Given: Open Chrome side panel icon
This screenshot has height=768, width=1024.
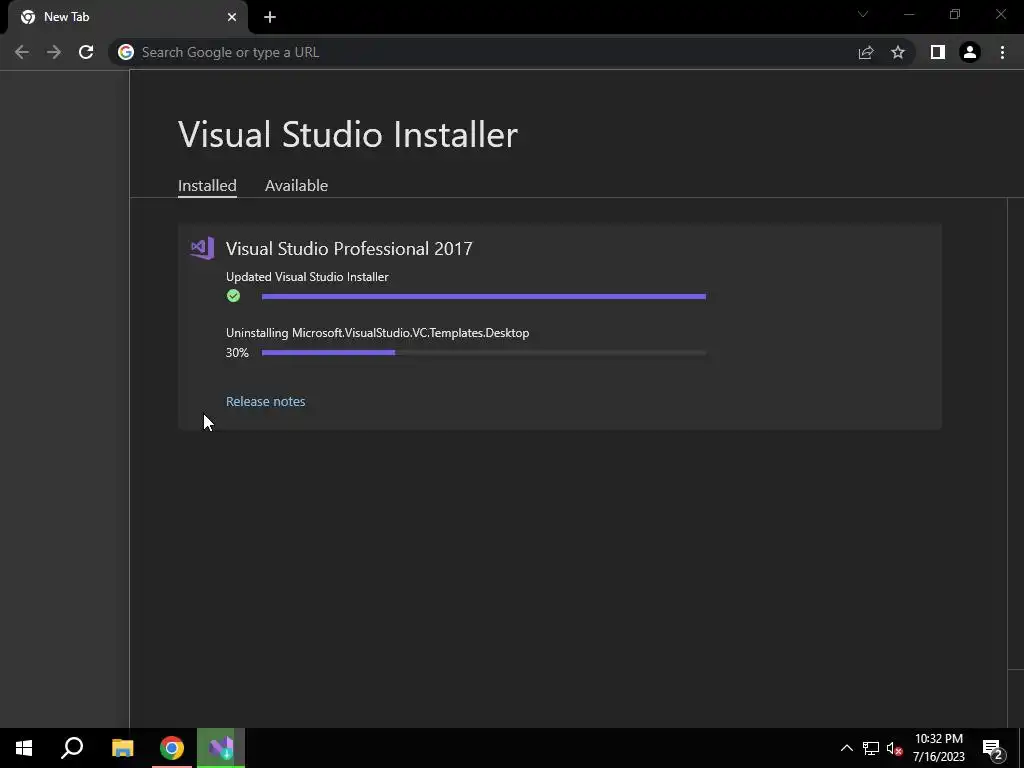Looking at the screenshot, I should point(938,52).
